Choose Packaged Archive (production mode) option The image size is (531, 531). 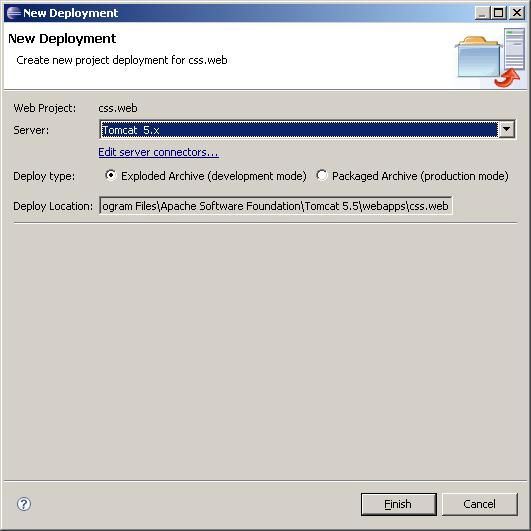pyautogui.click(x=322, y=175)
